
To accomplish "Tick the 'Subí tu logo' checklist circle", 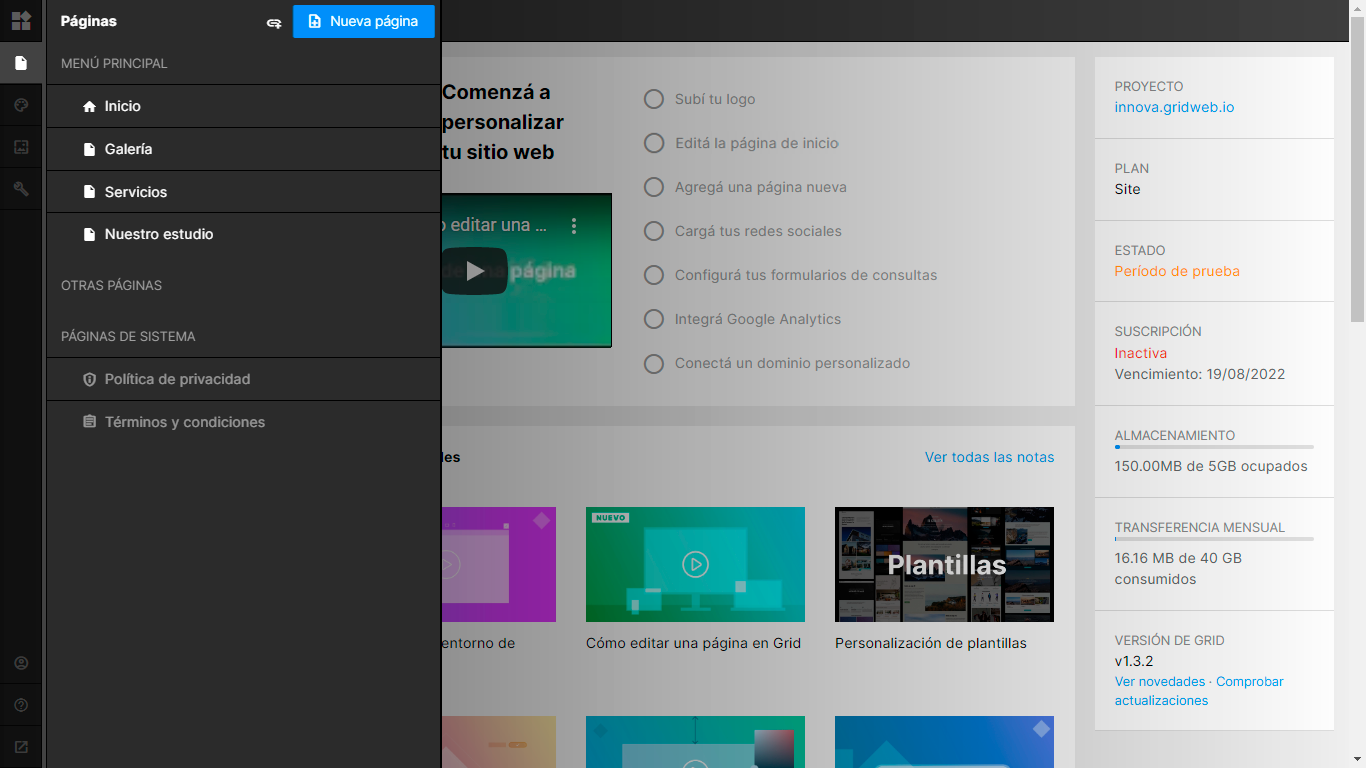I will pyautogui.click(x=654, y=99).
